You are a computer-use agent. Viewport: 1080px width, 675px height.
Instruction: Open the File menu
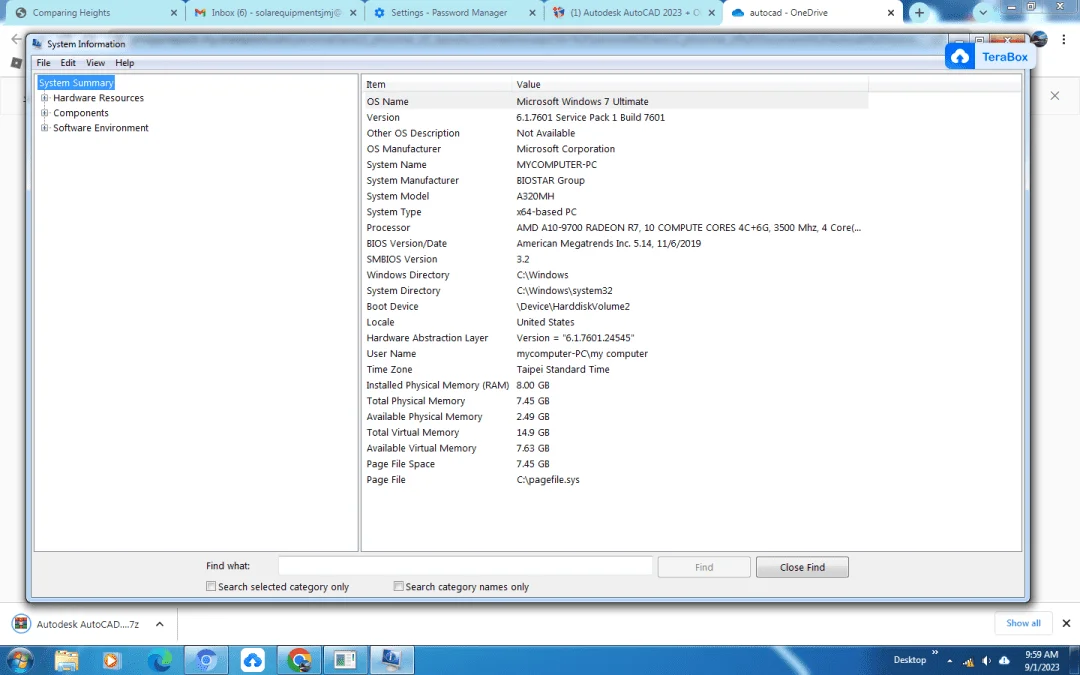click(43, 63)
